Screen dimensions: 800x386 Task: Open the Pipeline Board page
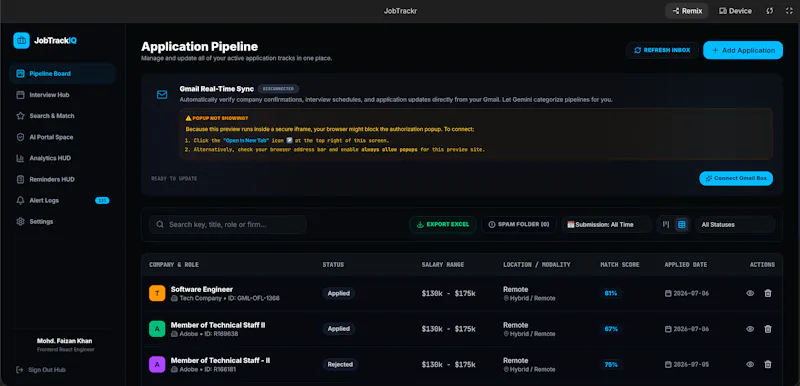62,73
